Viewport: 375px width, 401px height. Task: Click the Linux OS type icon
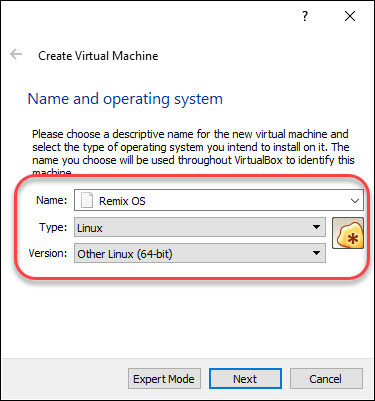pyautogui.click(x=348, y=233)
